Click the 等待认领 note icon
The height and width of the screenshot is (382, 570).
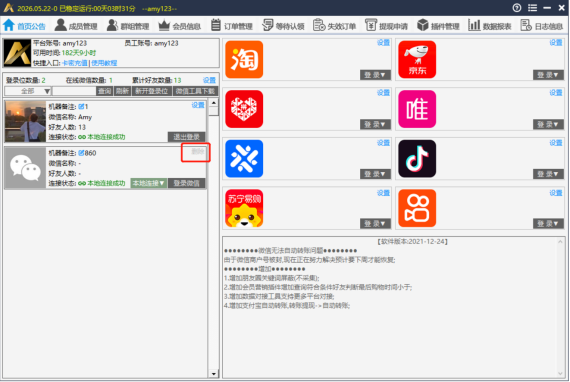click(268, 25)
